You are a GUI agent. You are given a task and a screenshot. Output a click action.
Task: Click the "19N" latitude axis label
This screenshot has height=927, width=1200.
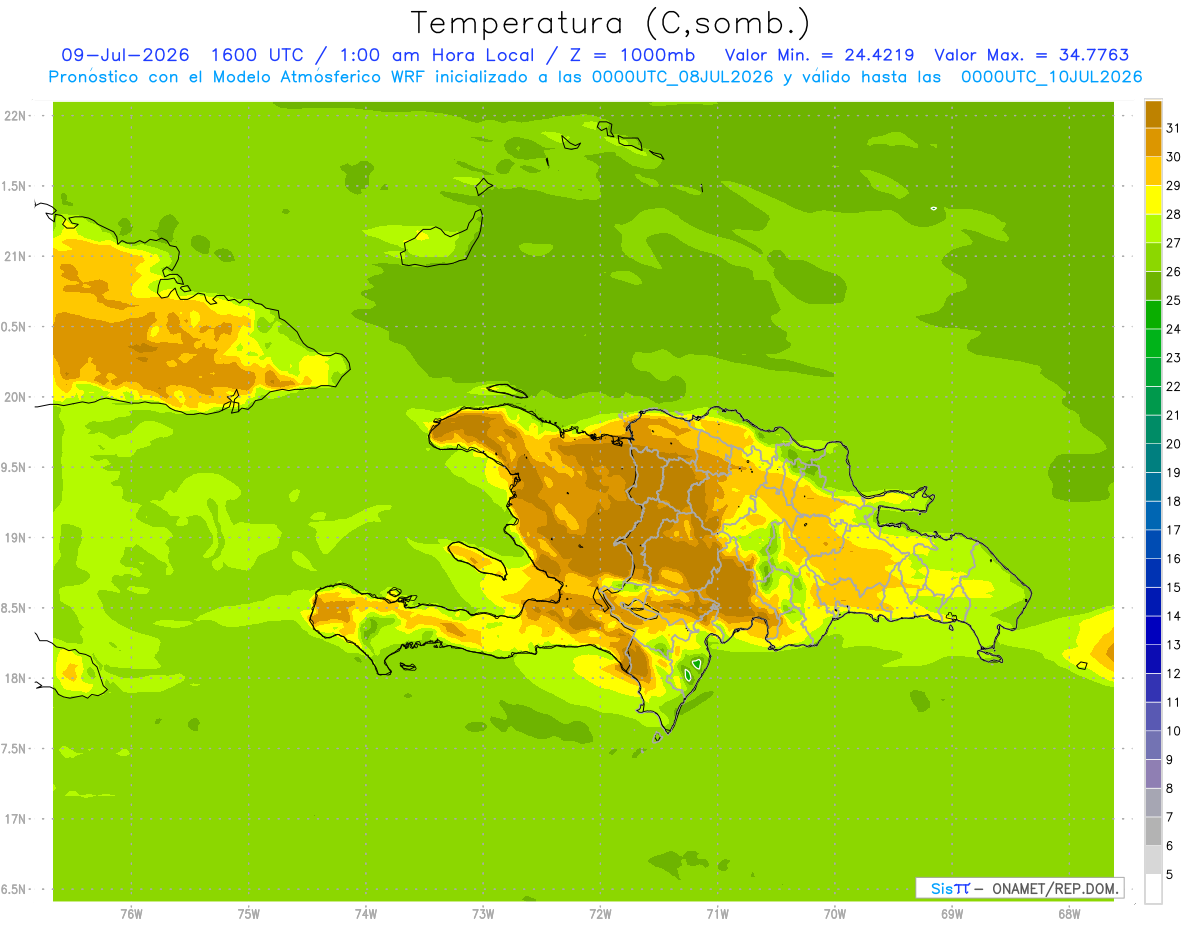(15, 537)
